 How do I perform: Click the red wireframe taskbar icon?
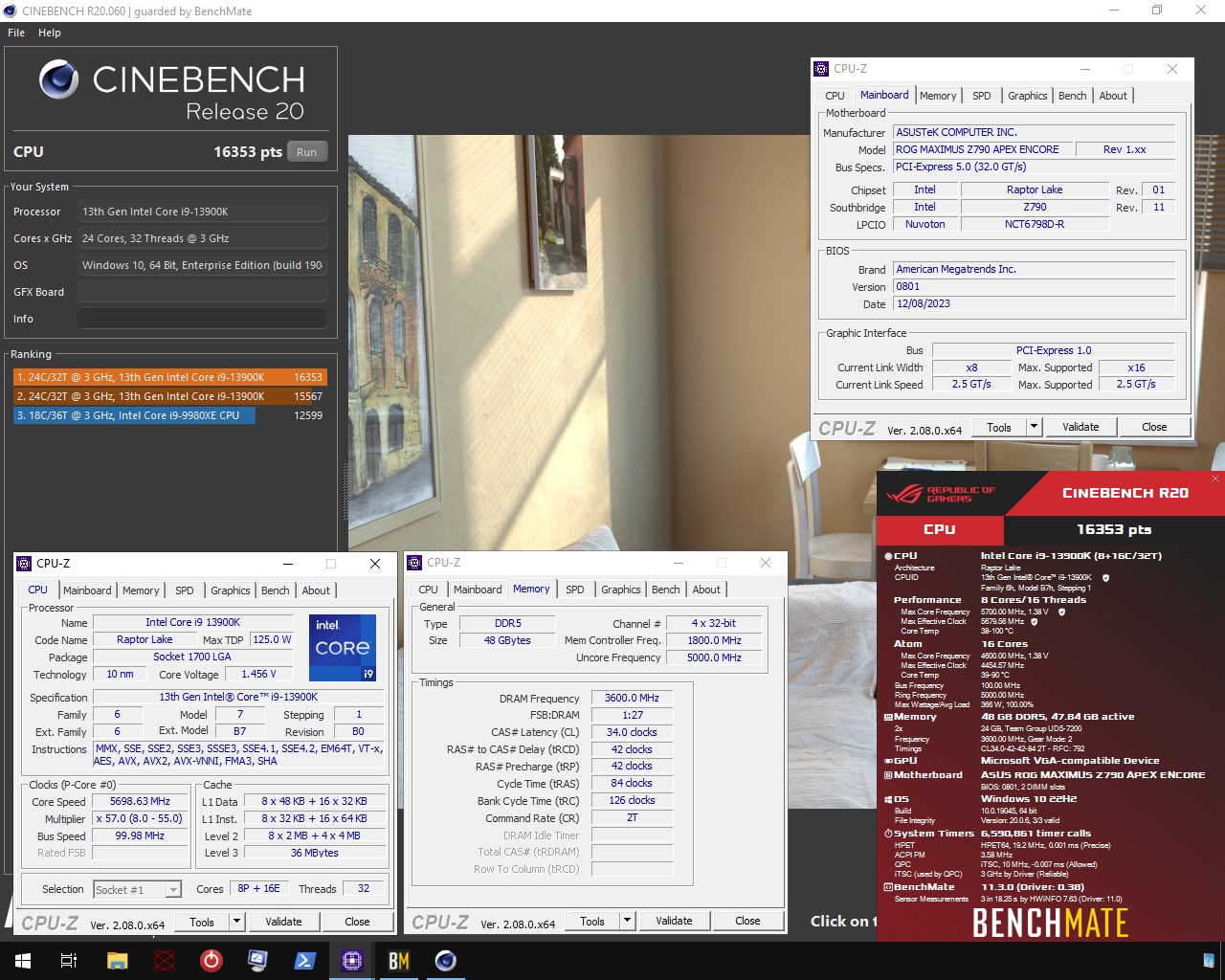tap(165, 960)
